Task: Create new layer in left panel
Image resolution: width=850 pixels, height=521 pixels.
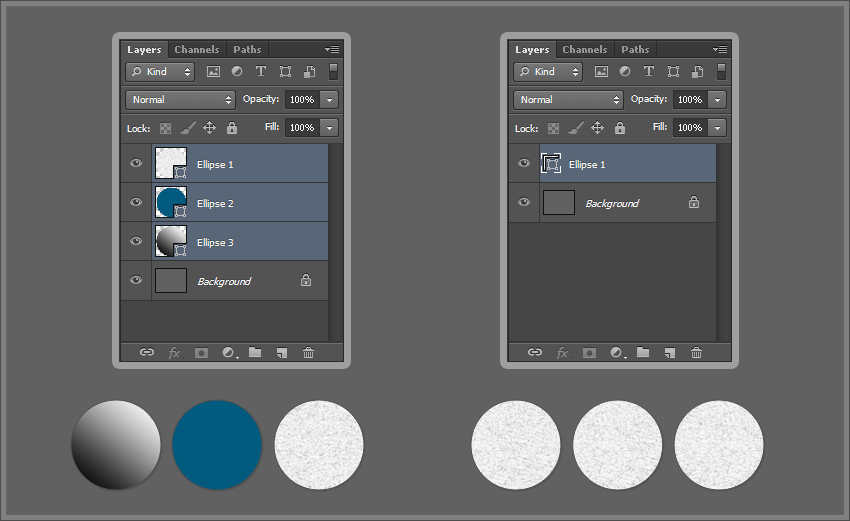Action: pos(282,353)
